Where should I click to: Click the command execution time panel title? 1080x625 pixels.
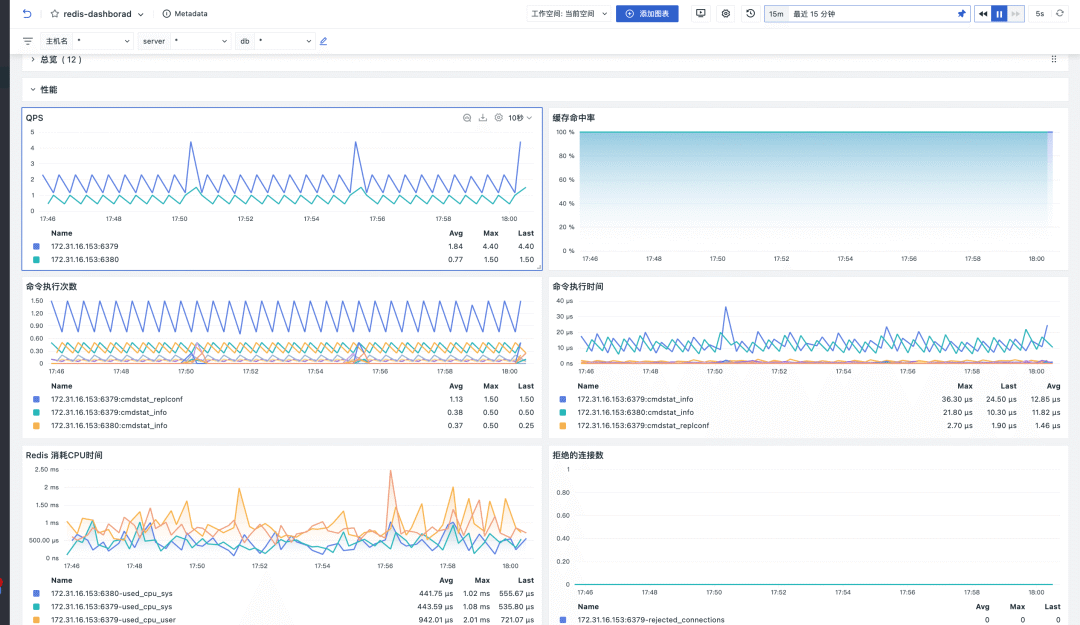[x=578, y=287]
